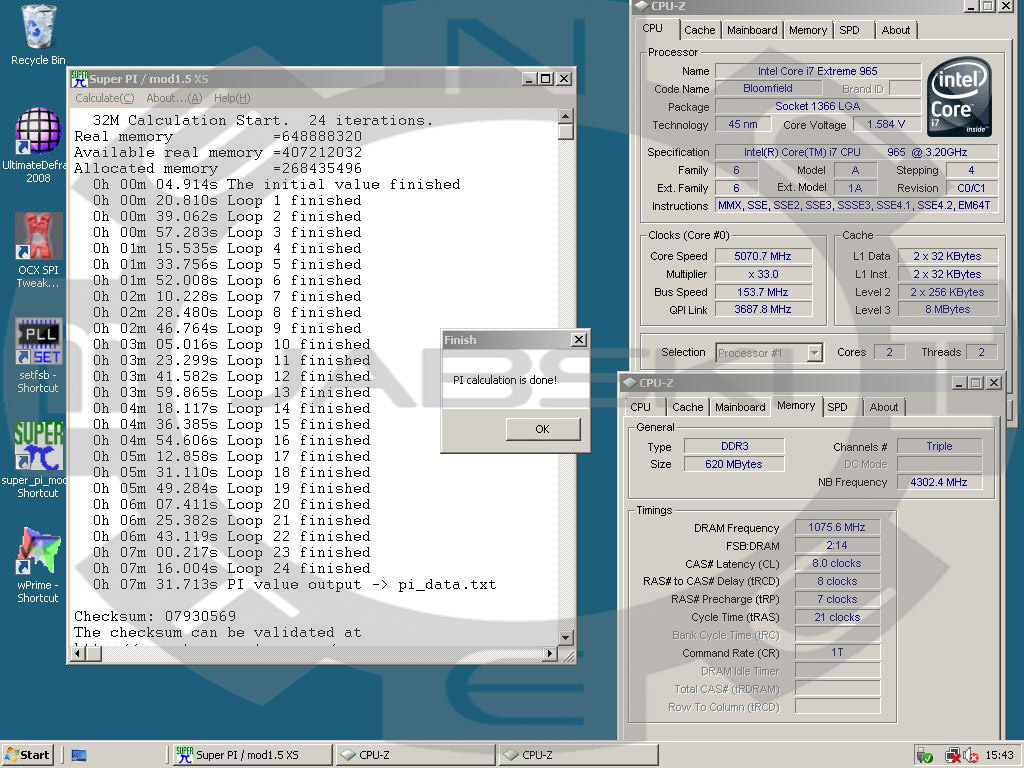
Task: Expand Processor #1 selection dropdown
Action: tap(814, 353)
